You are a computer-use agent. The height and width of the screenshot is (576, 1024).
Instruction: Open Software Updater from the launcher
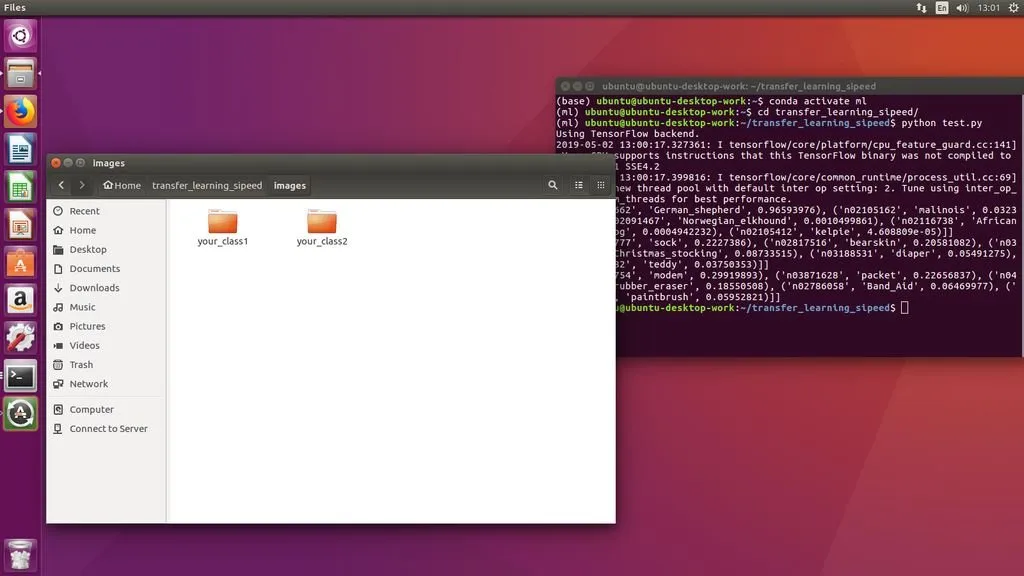click(x=20, y=414)
